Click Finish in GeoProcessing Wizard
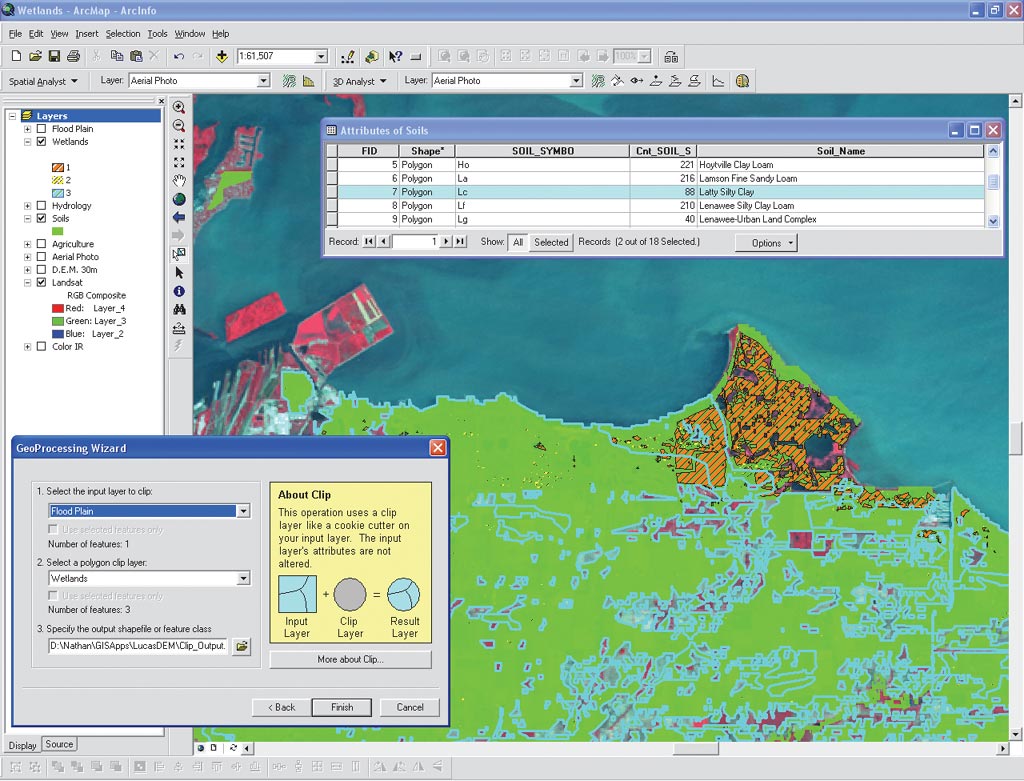 point(342,707)
